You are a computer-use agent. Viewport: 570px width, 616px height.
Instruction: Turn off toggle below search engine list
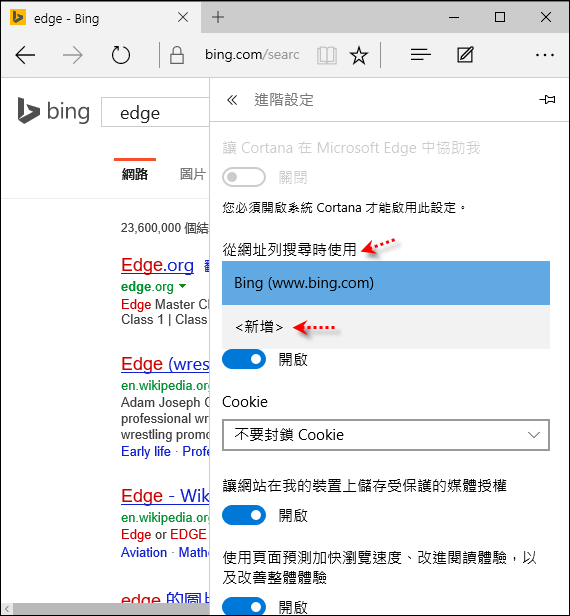coord(244,359)
